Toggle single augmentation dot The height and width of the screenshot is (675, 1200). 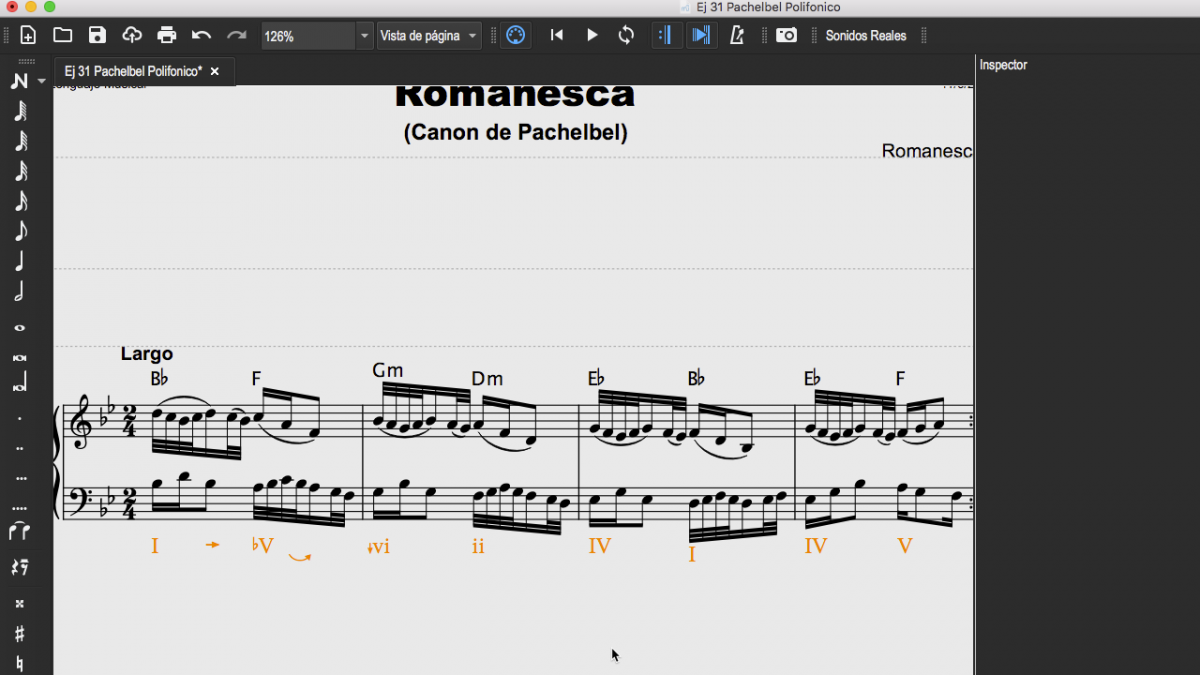(x=19, y=418)
